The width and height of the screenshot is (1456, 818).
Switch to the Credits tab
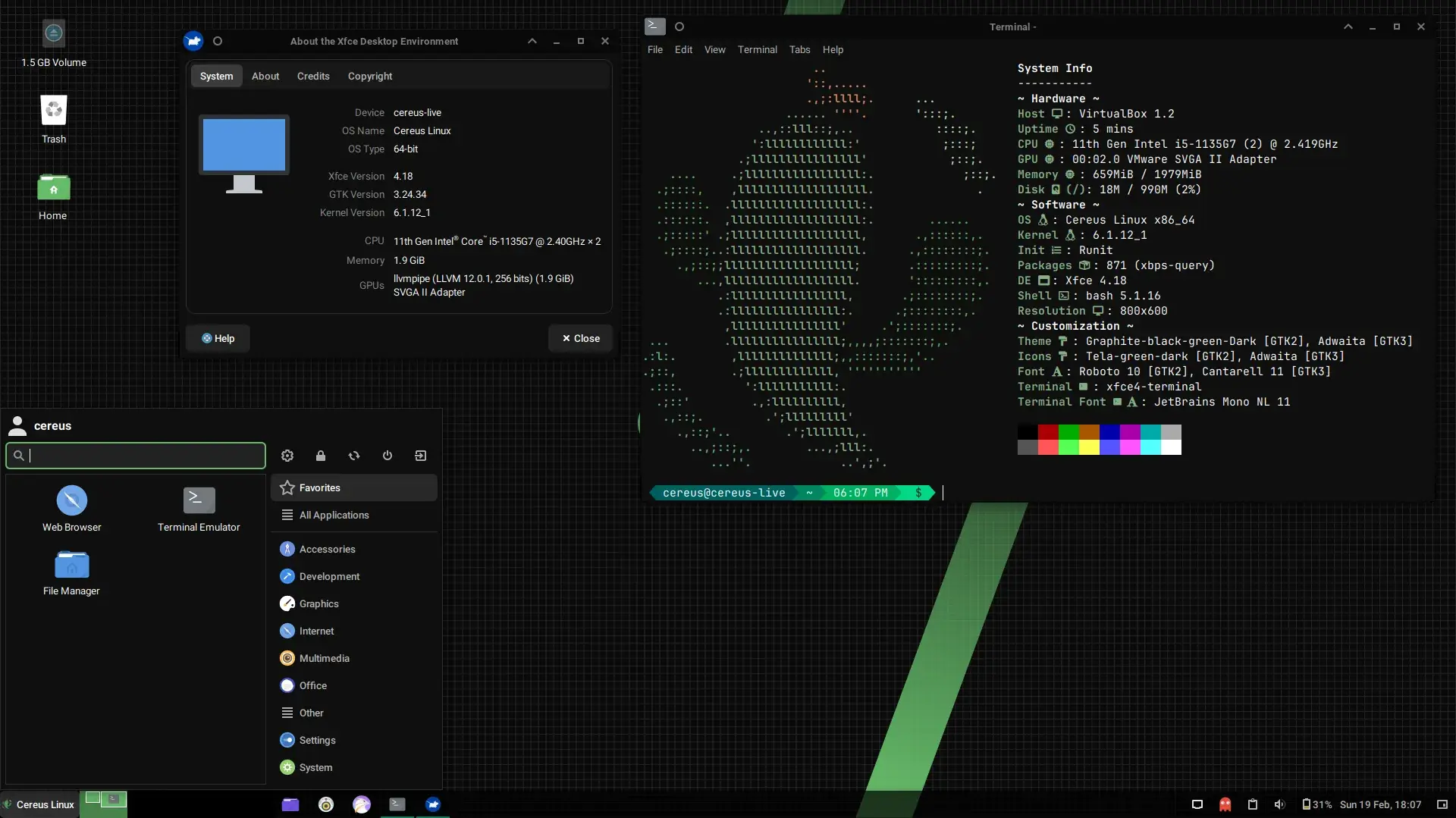point(312,76)
